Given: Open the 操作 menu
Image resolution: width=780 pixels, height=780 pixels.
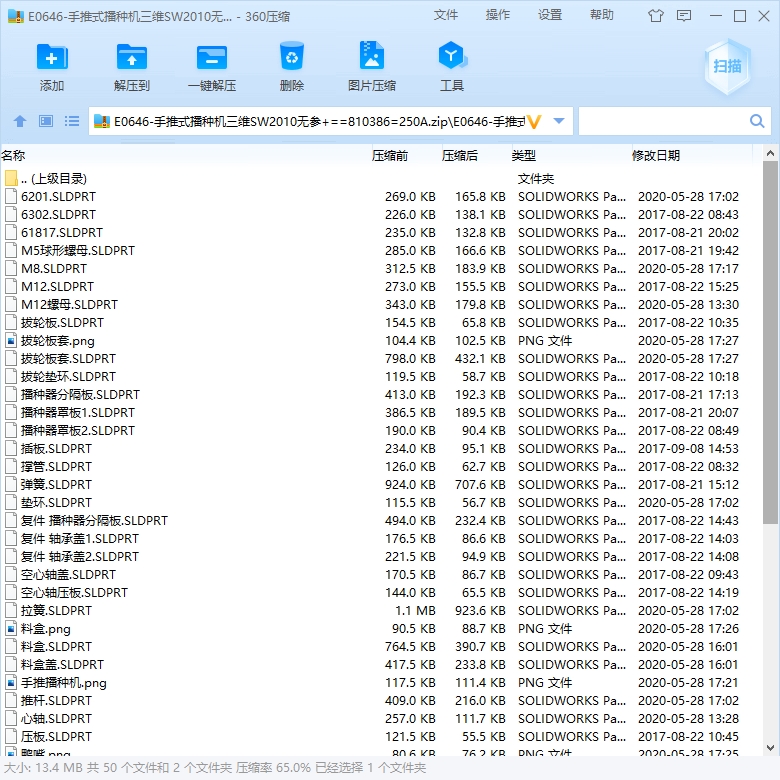Looking at the screenshot, I should pyautogui.click(x=497, y=15).
